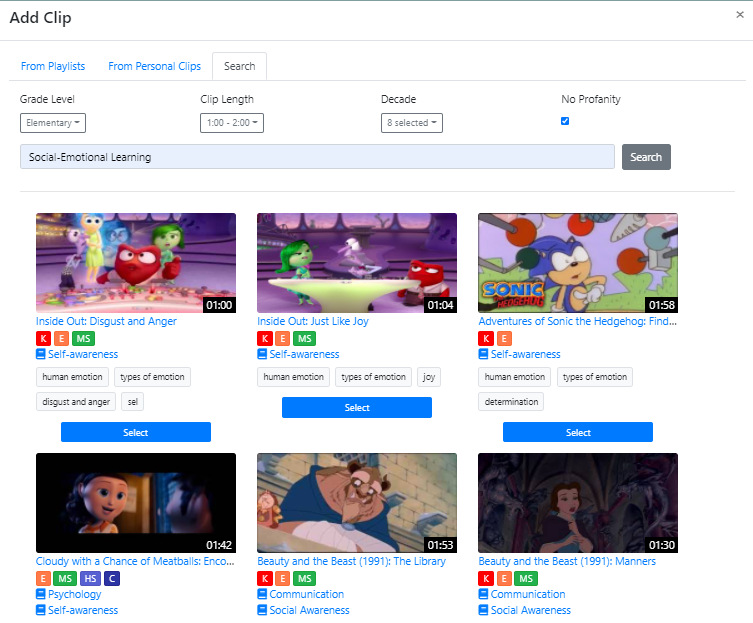Image resolution: width=753 pixels, height=623 pixels.
Task: Switch to the From Personal Clips tab
Action: pyautogui.click(x=155, y=66)
